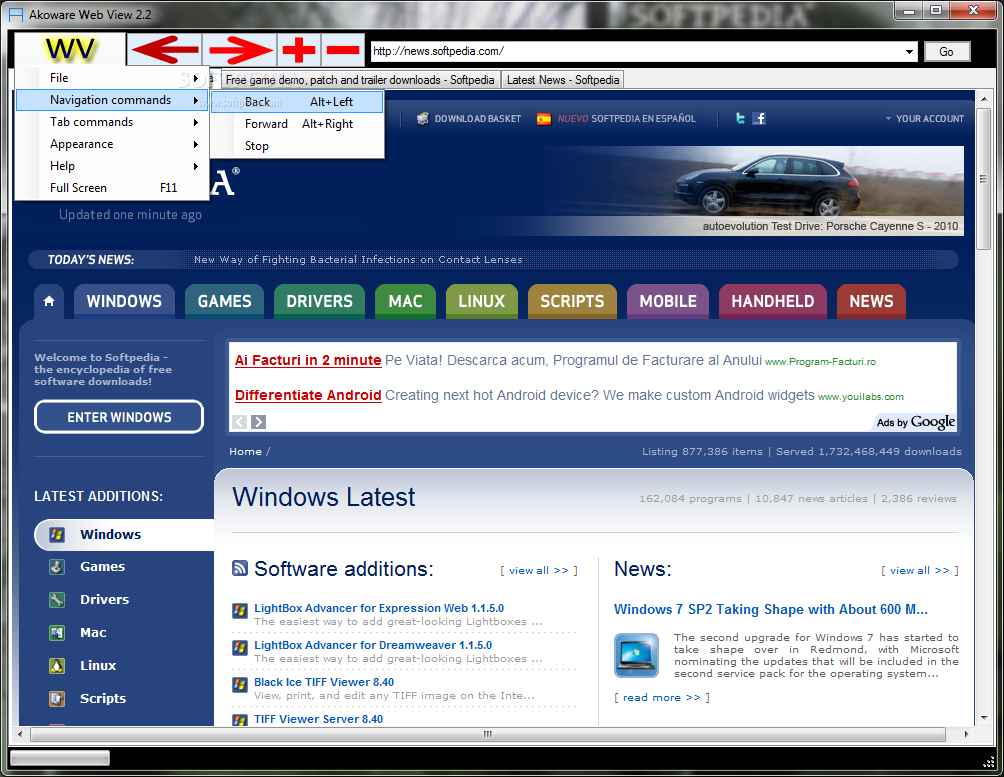Switch to Latest News - Softpedia tab
The image size is (1004, 777).
click(x=563, y=80)
